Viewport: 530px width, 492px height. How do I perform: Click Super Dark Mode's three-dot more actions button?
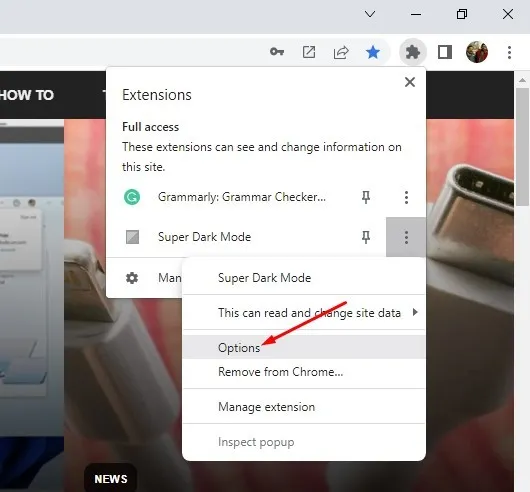pyautogui.click(x=406, y=237)
